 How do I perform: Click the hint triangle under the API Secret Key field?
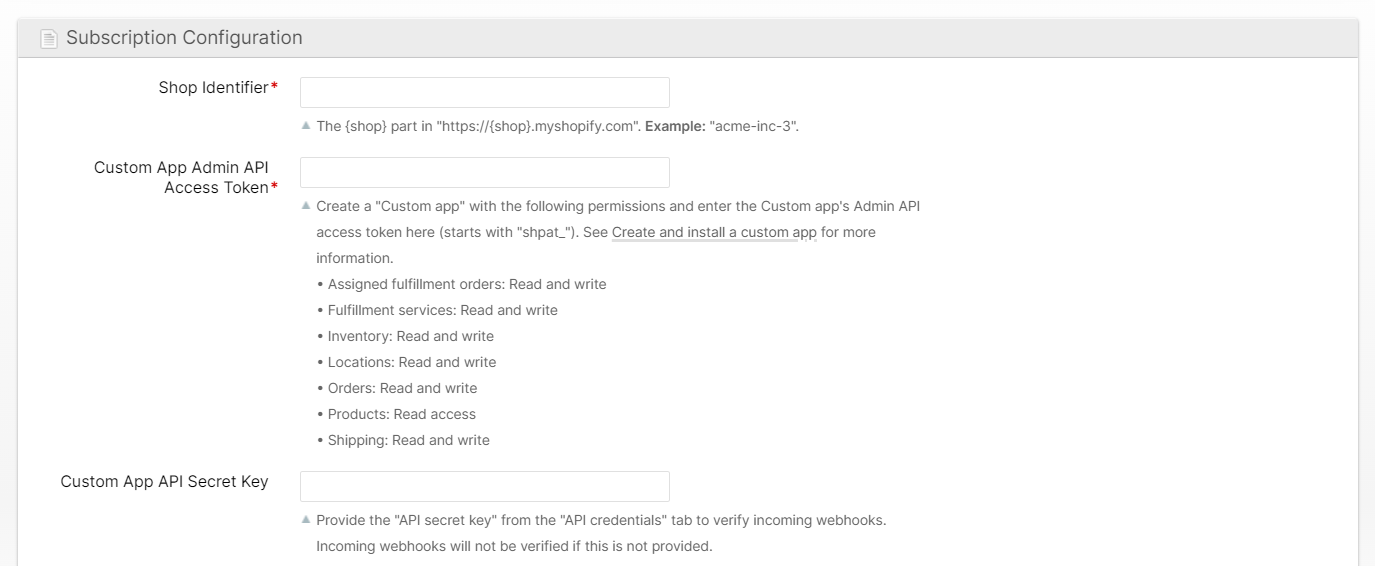click(x=306, y=520)
